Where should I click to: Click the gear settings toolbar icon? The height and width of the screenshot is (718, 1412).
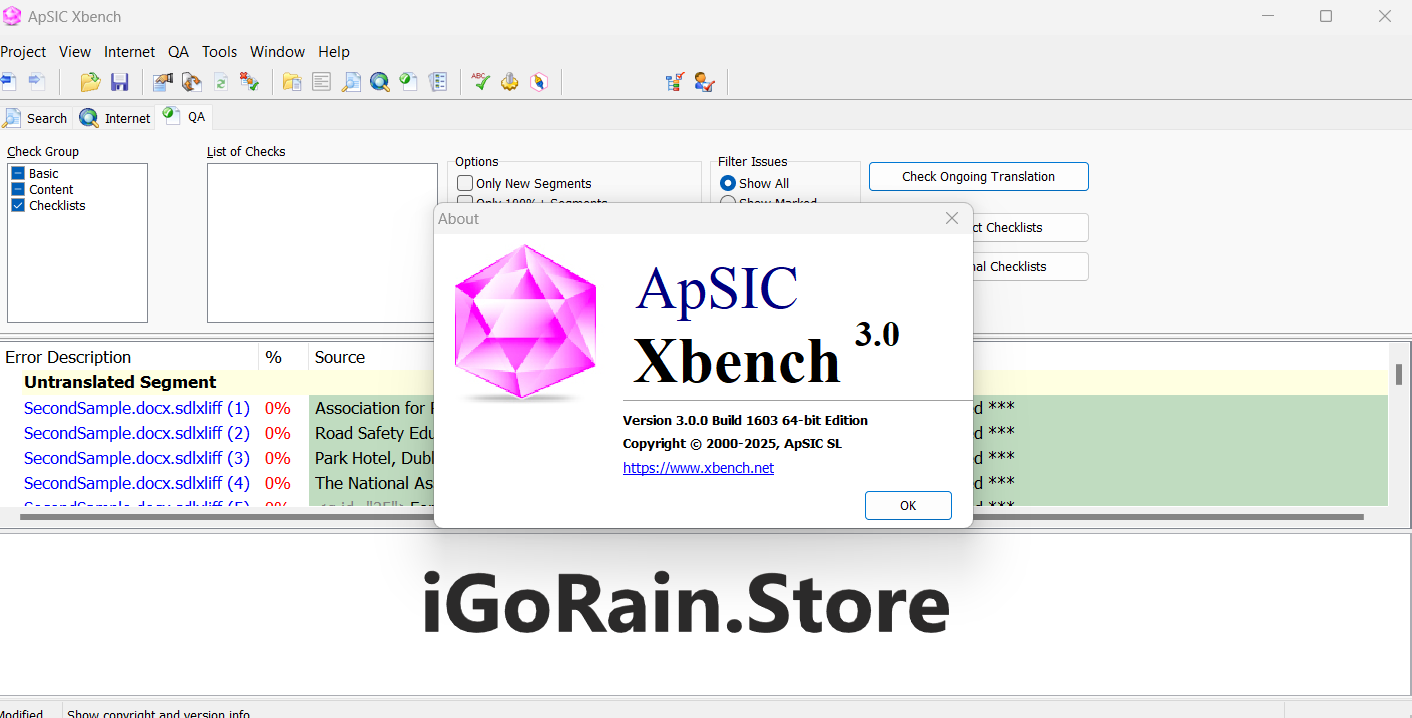510,82
